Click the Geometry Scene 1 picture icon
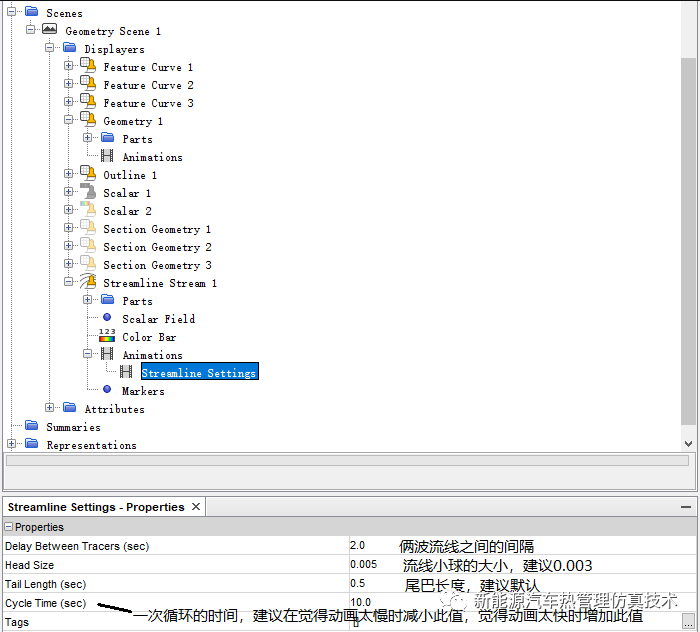Viewport: 700px width, 632px height. click(x=50, y=29)
